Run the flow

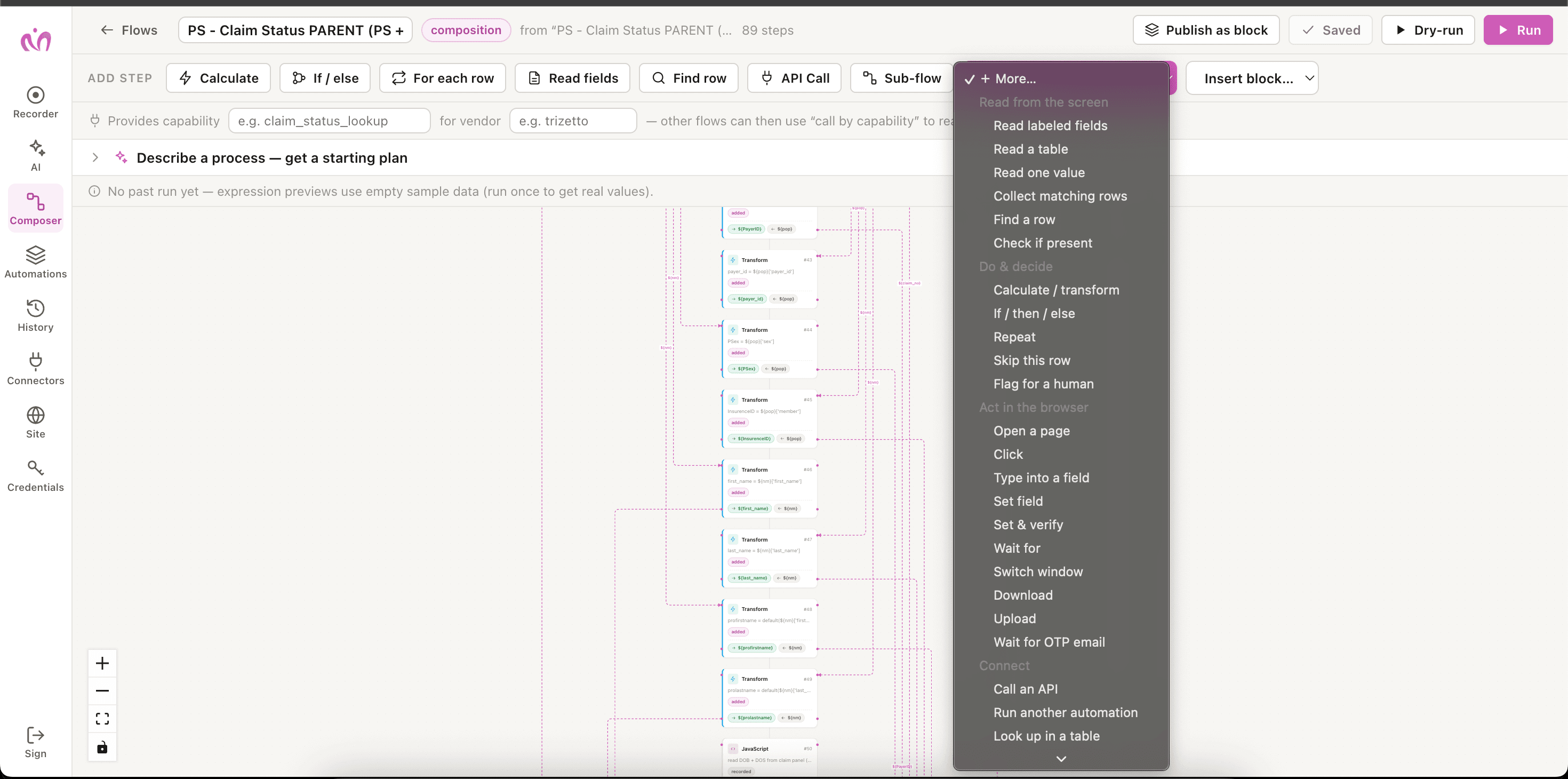pyautogui.click(x=1518, y=30)
